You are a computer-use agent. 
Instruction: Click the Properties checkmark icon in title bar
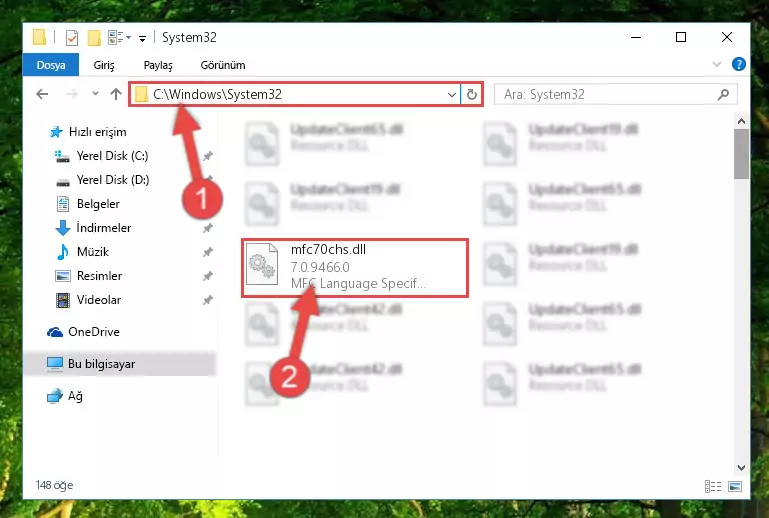[x=72, y=37]
